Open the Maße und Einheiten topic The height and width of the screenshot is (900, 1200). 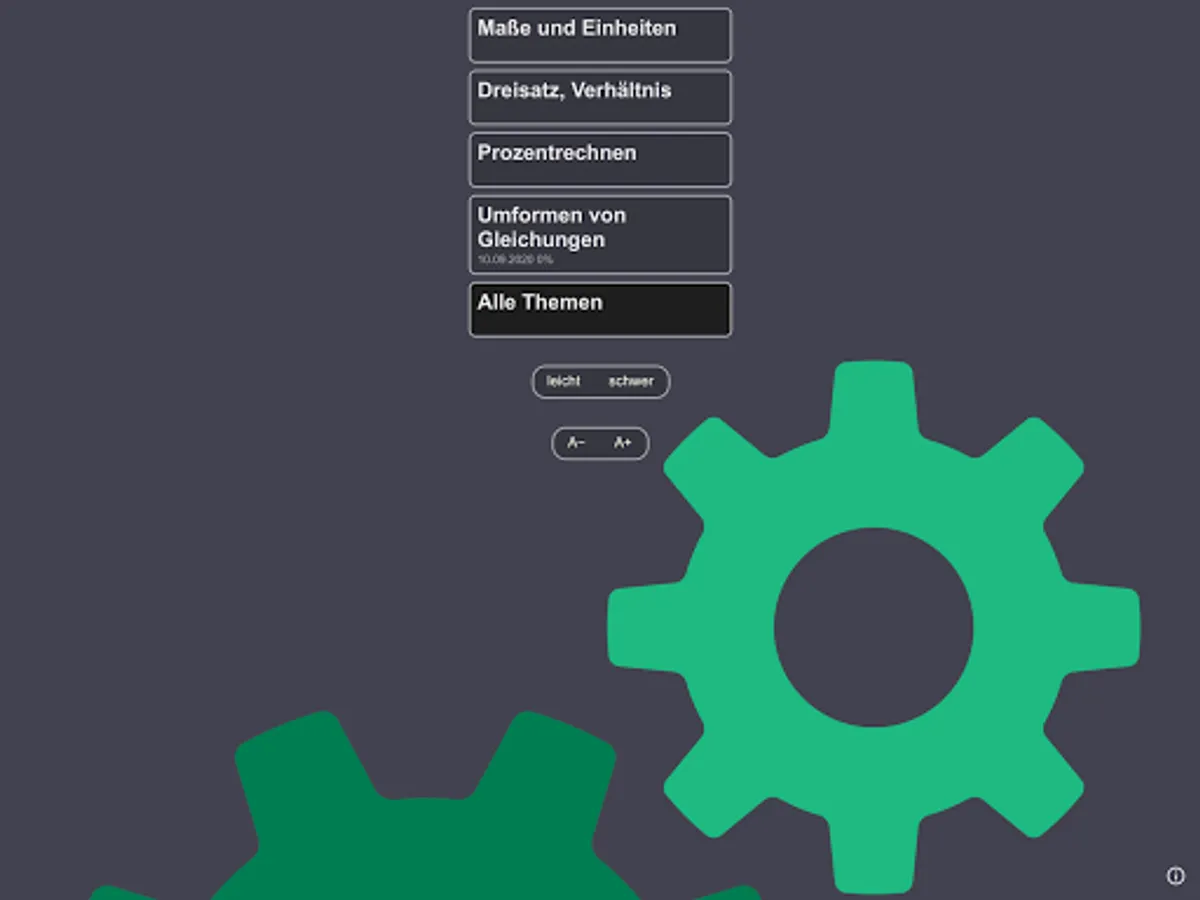[600, 35]
